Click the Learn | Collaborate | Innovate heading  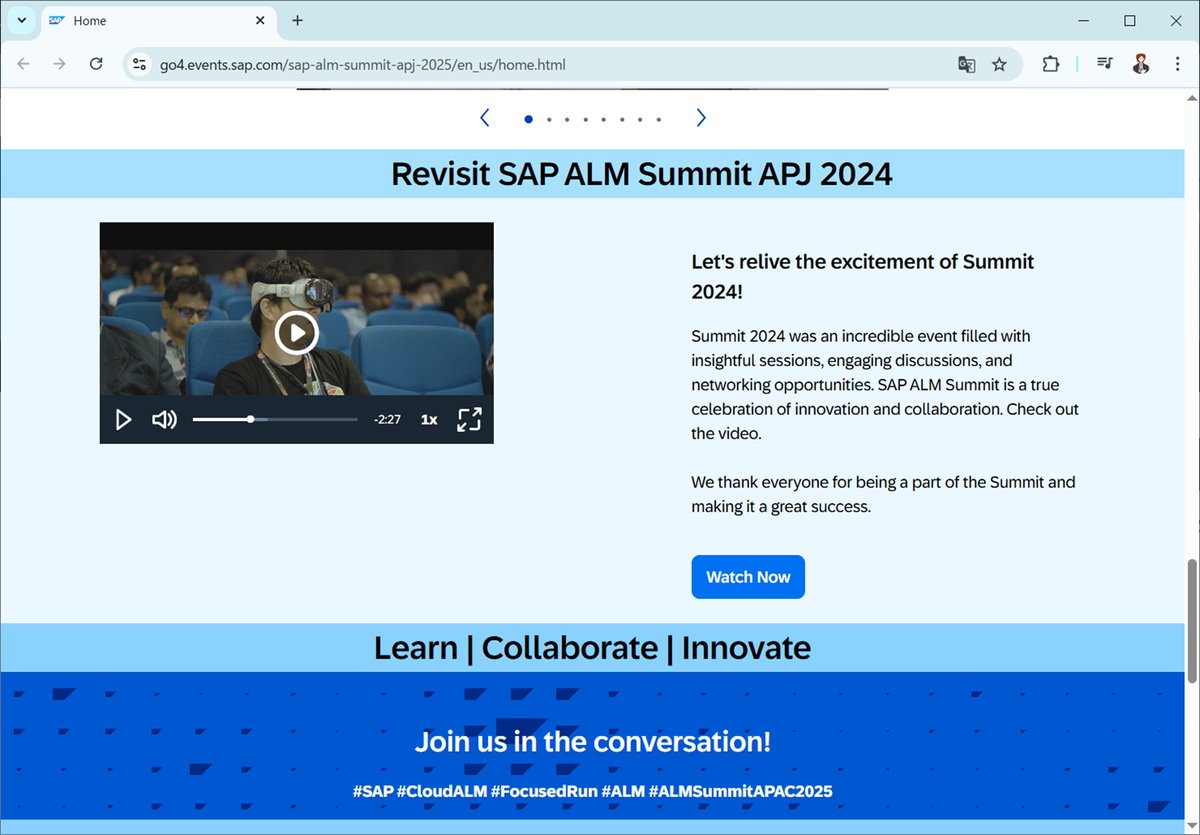[592, 648]
